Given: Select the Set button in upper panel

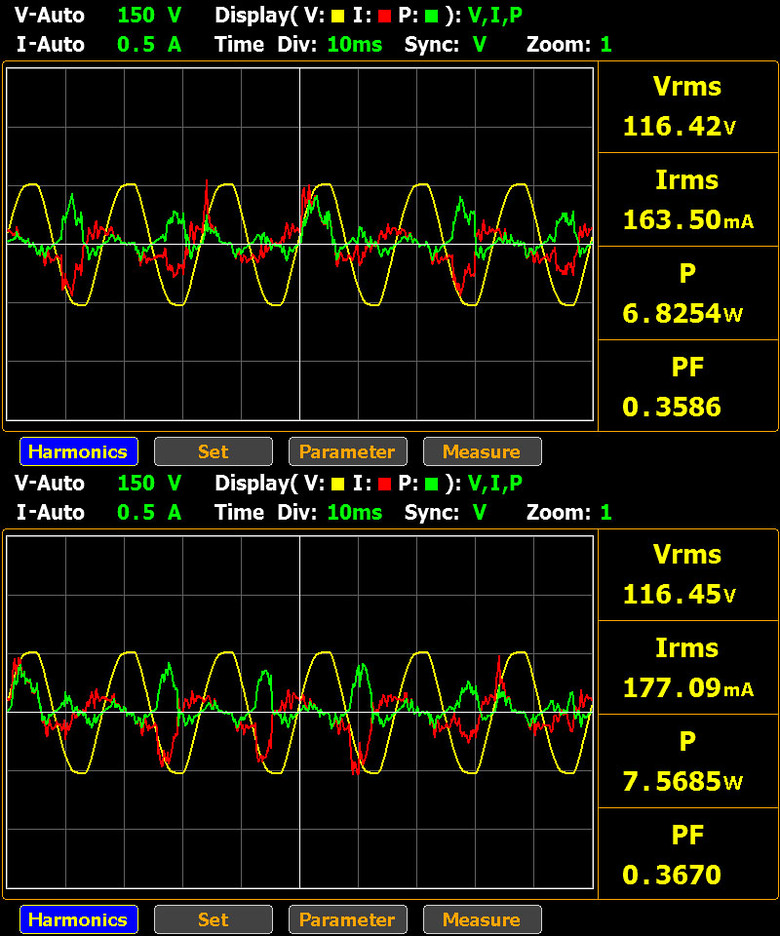Looking at the screenshot, I should click(x=213, y=451).
